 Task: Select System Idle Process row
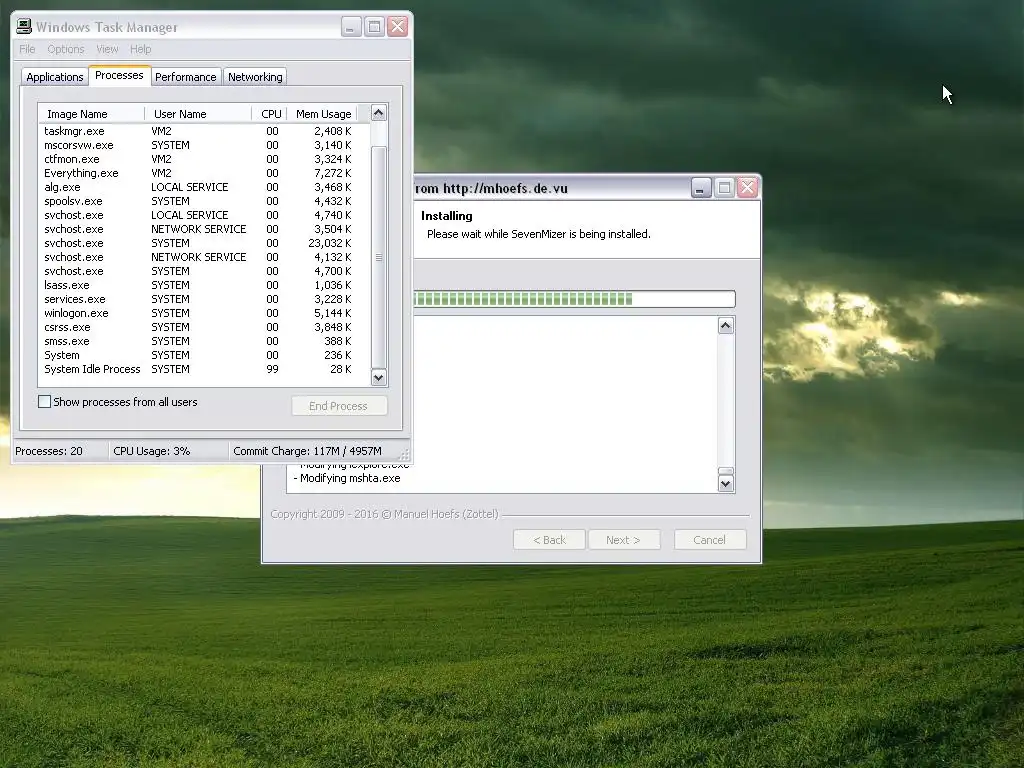204,370
